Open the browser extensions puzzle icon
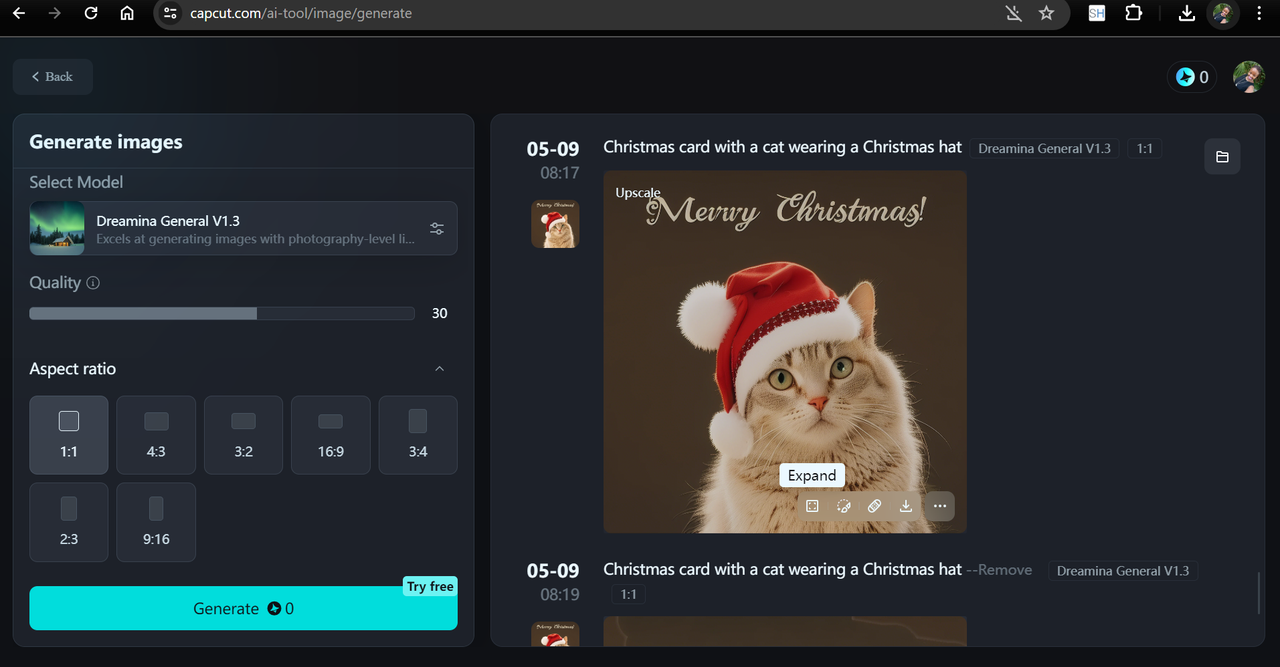 (1133, 14)
